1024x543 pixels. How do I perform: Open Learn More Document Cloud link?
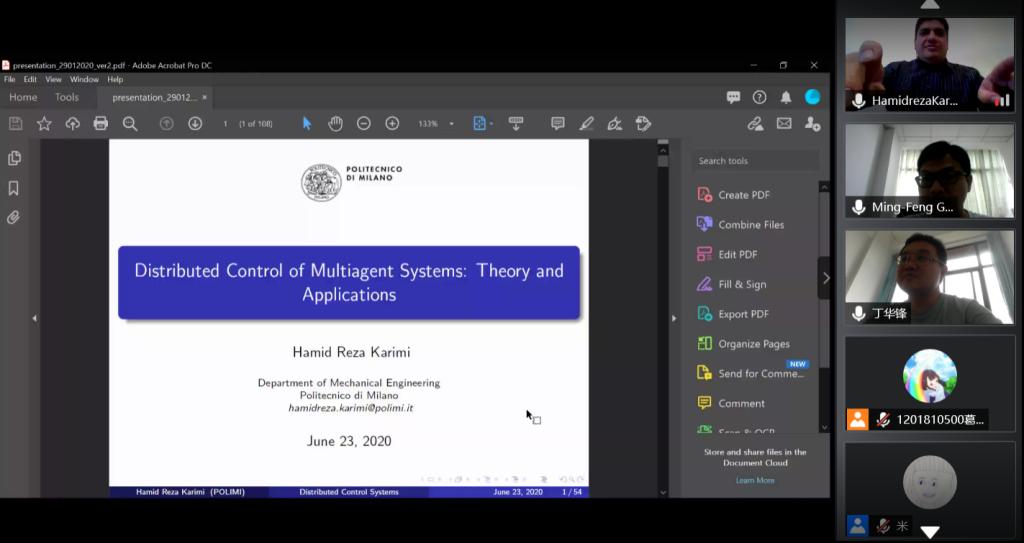754,480
